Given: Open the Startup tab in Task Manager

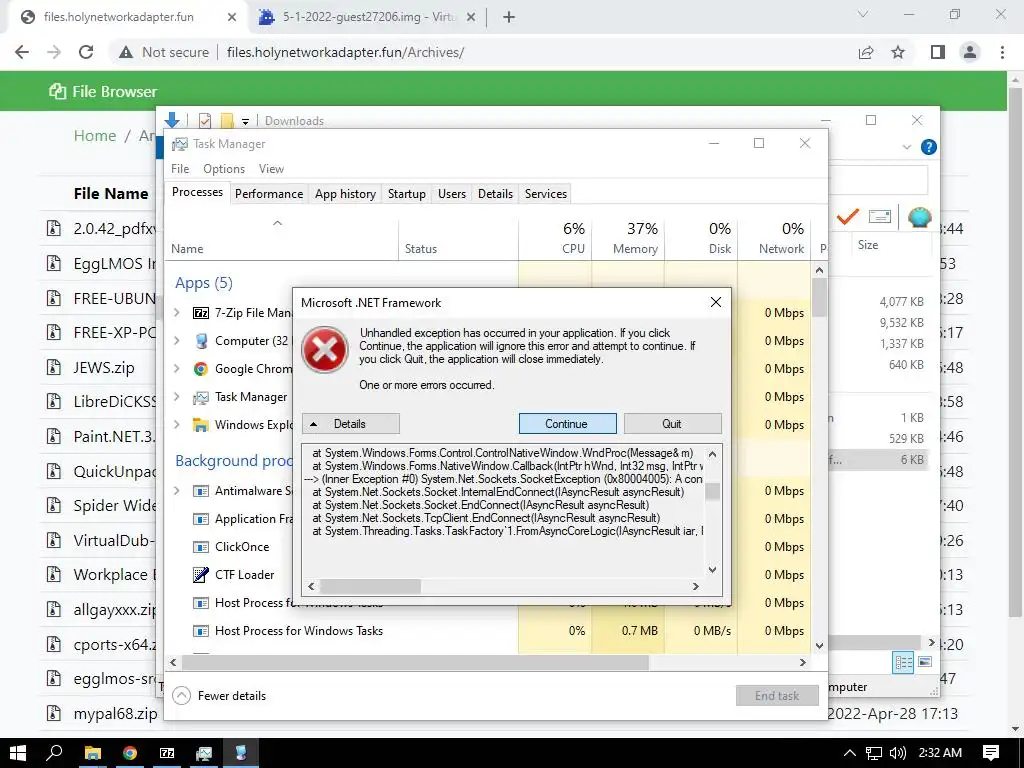Looking at the screenshot, I should [406, 193].
